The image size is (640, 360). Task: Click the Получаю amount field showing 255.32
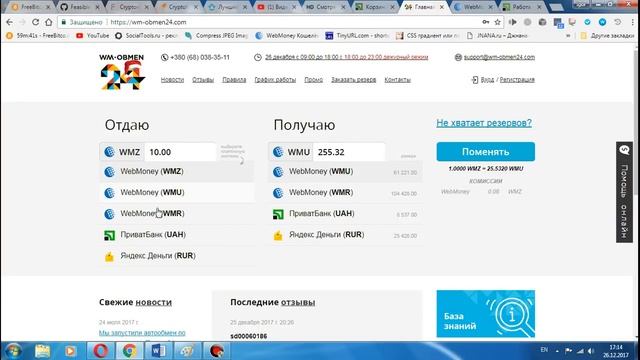349,152
